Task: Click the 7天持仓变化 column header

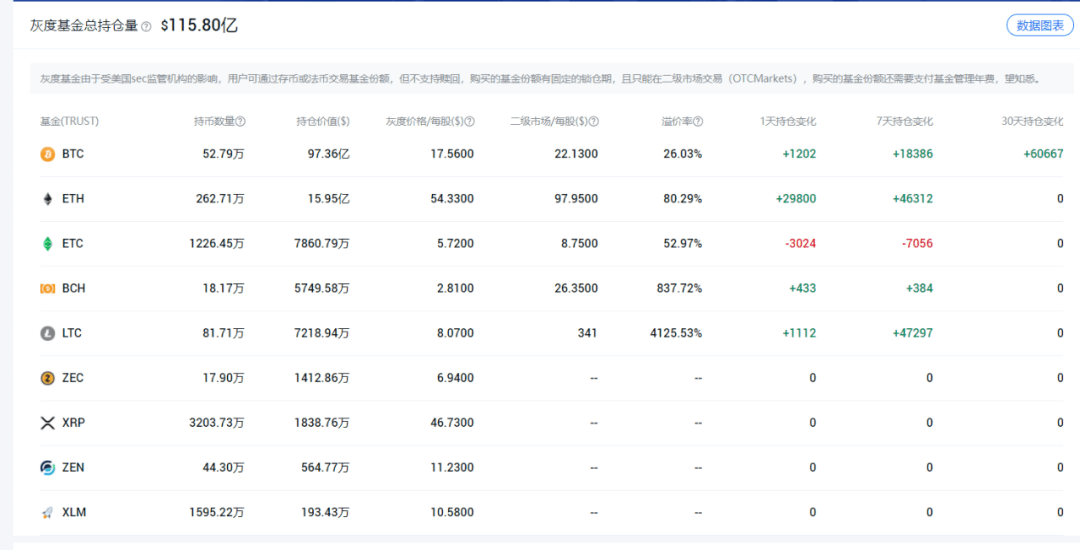Action: point(905,121)
